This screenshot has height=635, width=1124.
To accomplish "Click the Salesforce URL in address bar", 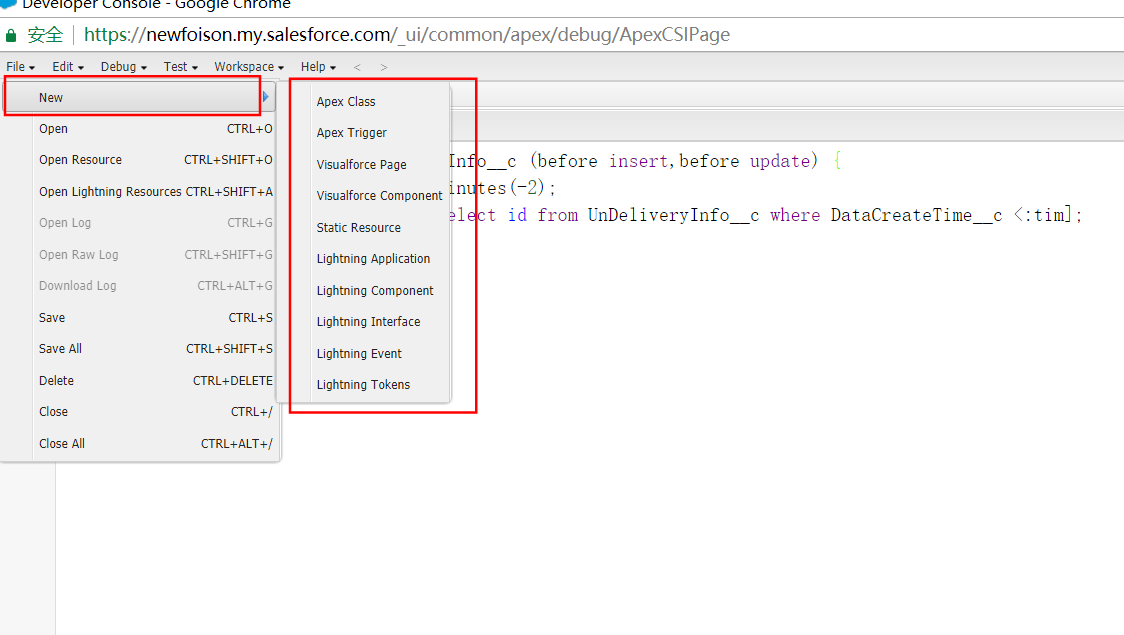I will click(x=406, y=34).
